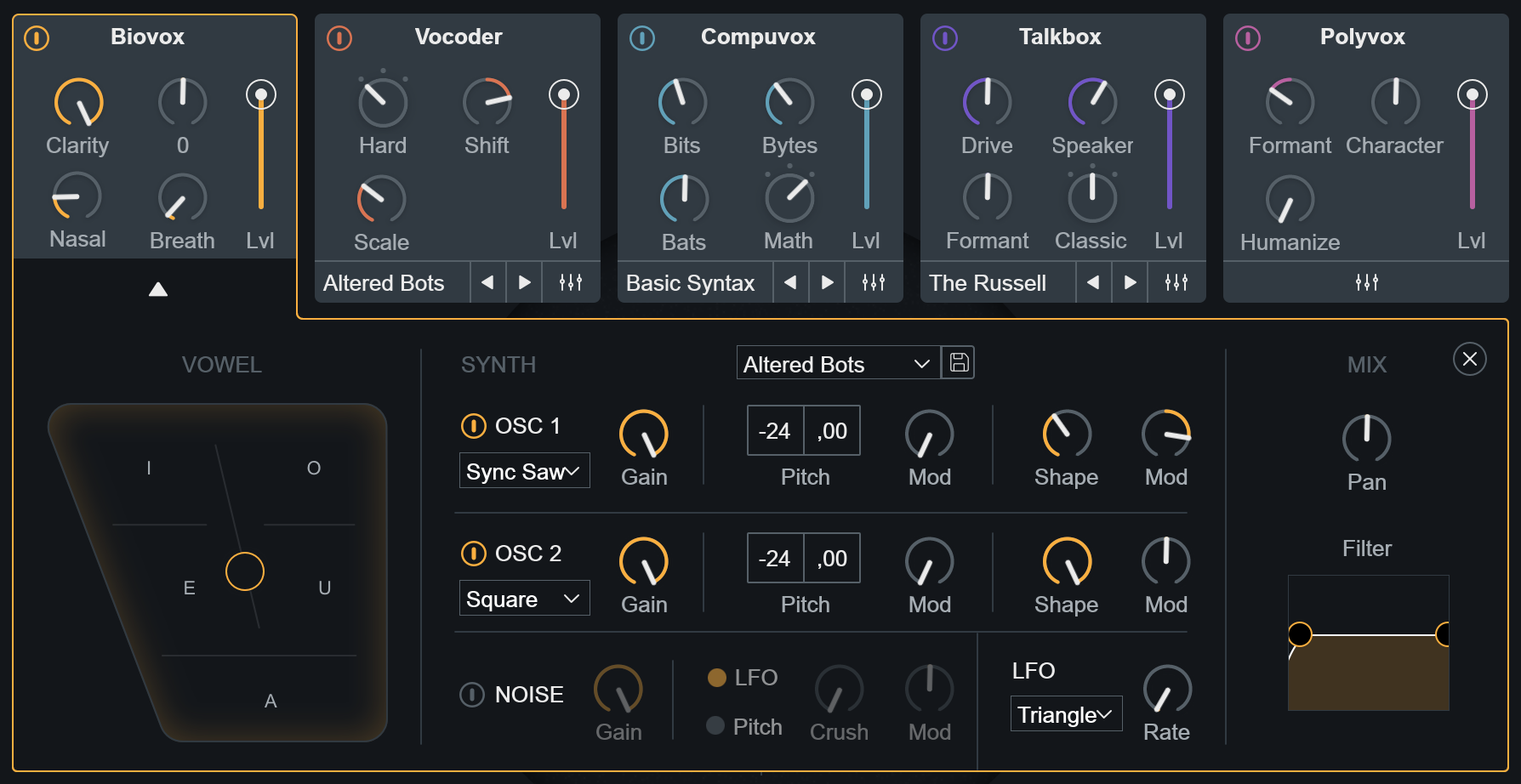Open the OSC 1 Sync Saw waveform dropdown

pos(524,470)
